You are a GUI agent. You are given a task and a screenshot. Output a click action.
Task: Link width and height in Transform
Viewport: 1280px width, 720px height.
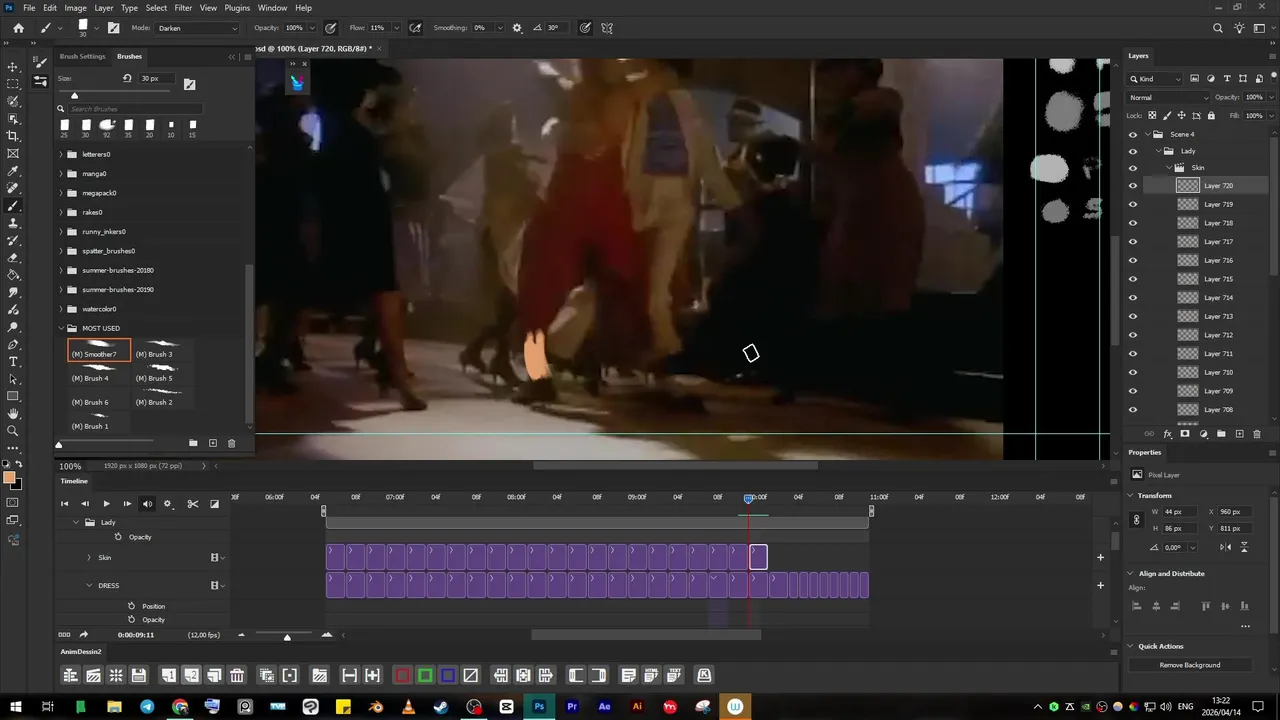pos(1136,520)
